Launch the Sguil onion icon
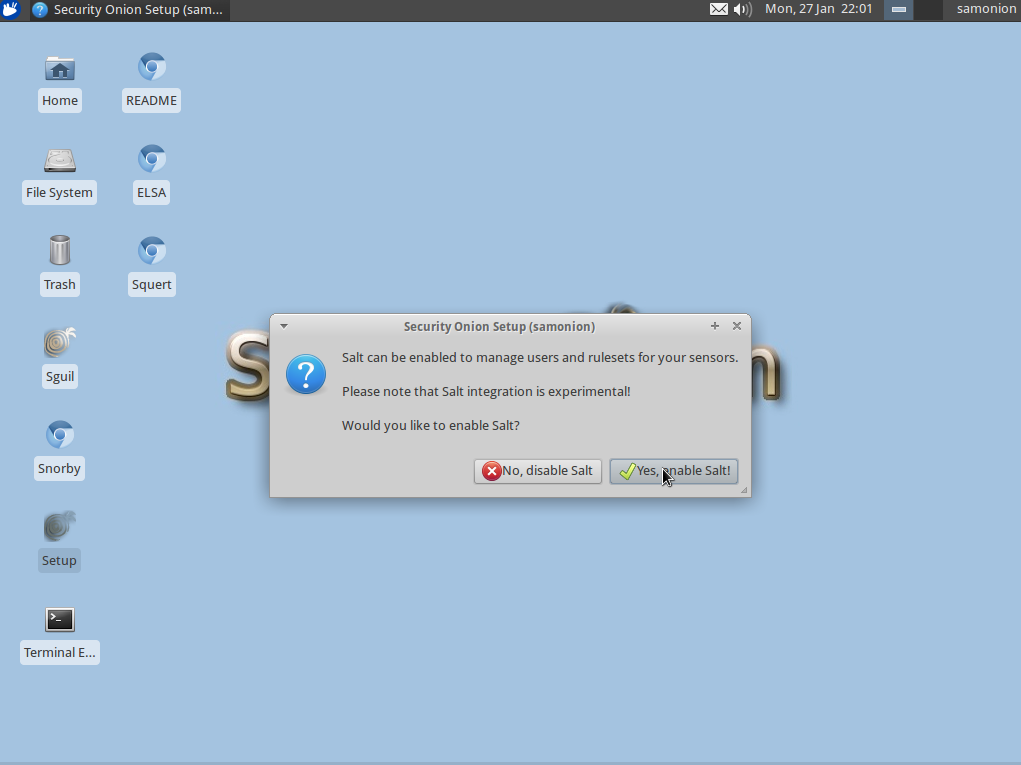 coord(60,342)
